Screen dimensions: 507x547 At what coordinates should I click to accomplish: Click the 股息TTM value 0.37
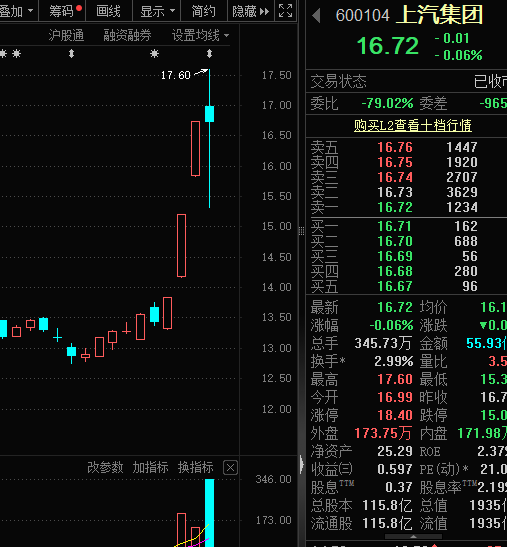399,487
